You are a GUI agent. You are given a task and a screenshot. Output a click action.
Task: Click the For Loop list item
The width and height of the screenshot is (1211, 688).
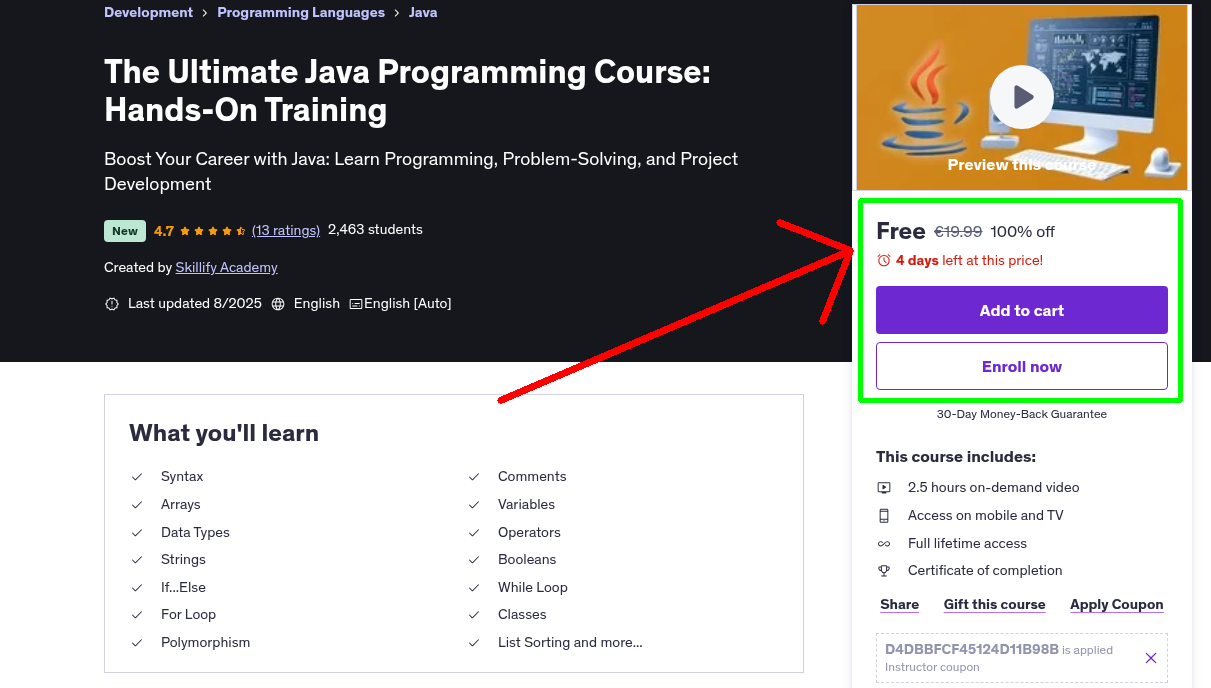point(188,615)
